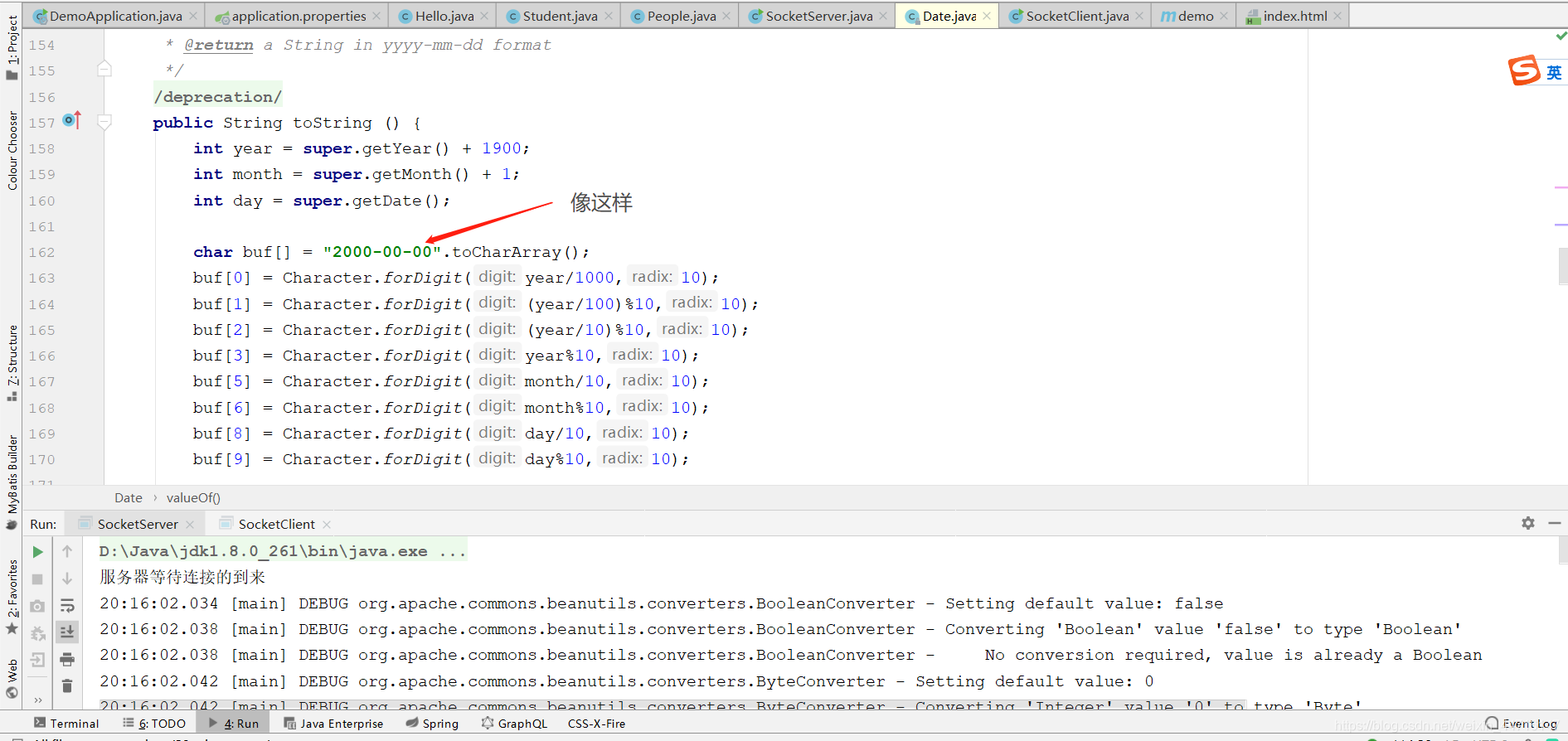The image size is (1568, 741).
Task: Click overriding method gutter icon line 157
Action: (x=72, y=121)
